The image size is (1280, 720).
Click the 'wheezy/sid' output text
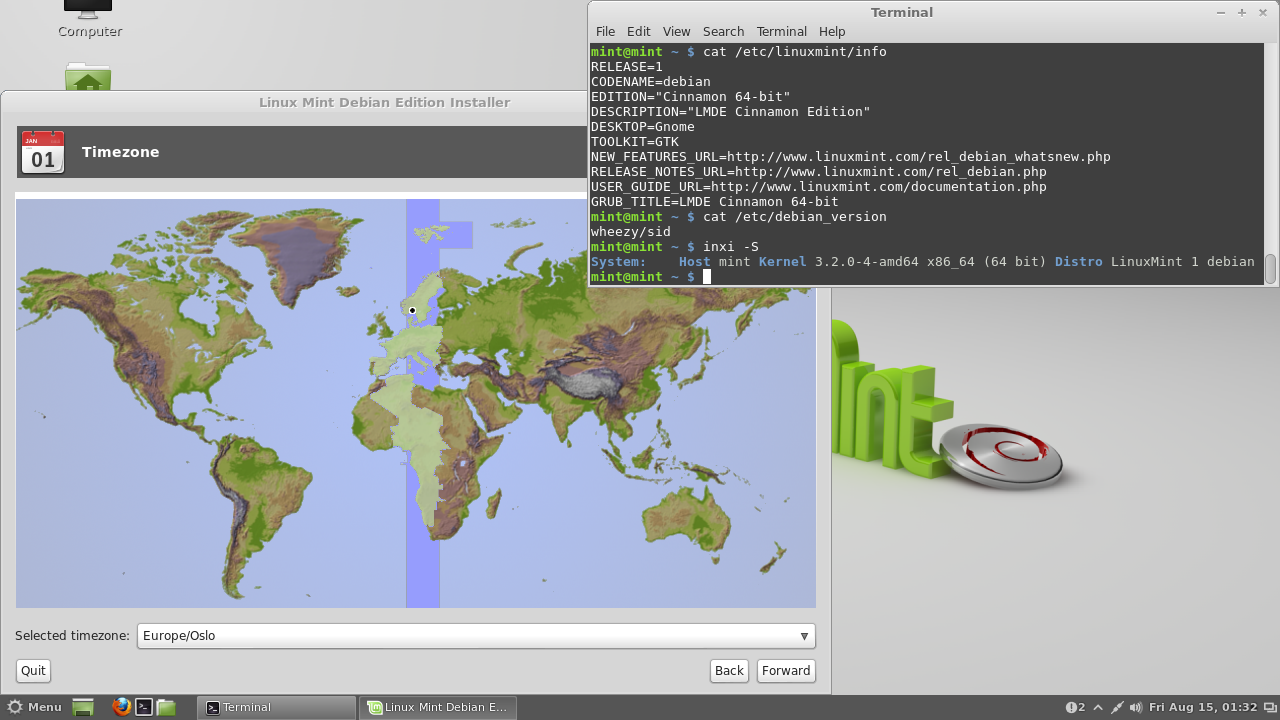click(x=631, y=232)
